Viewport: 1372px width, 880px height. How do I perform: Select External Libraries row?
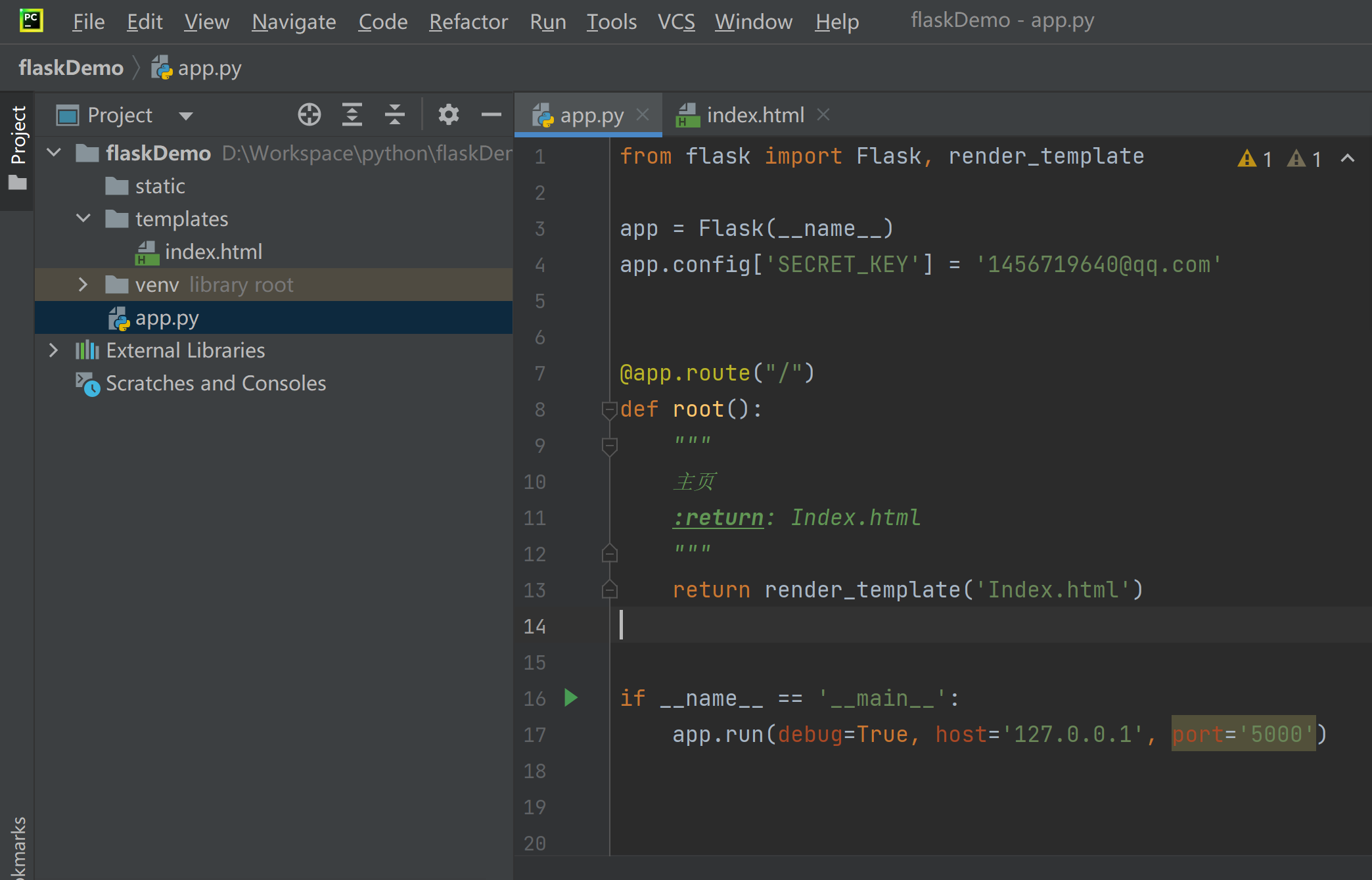(273, 350)
